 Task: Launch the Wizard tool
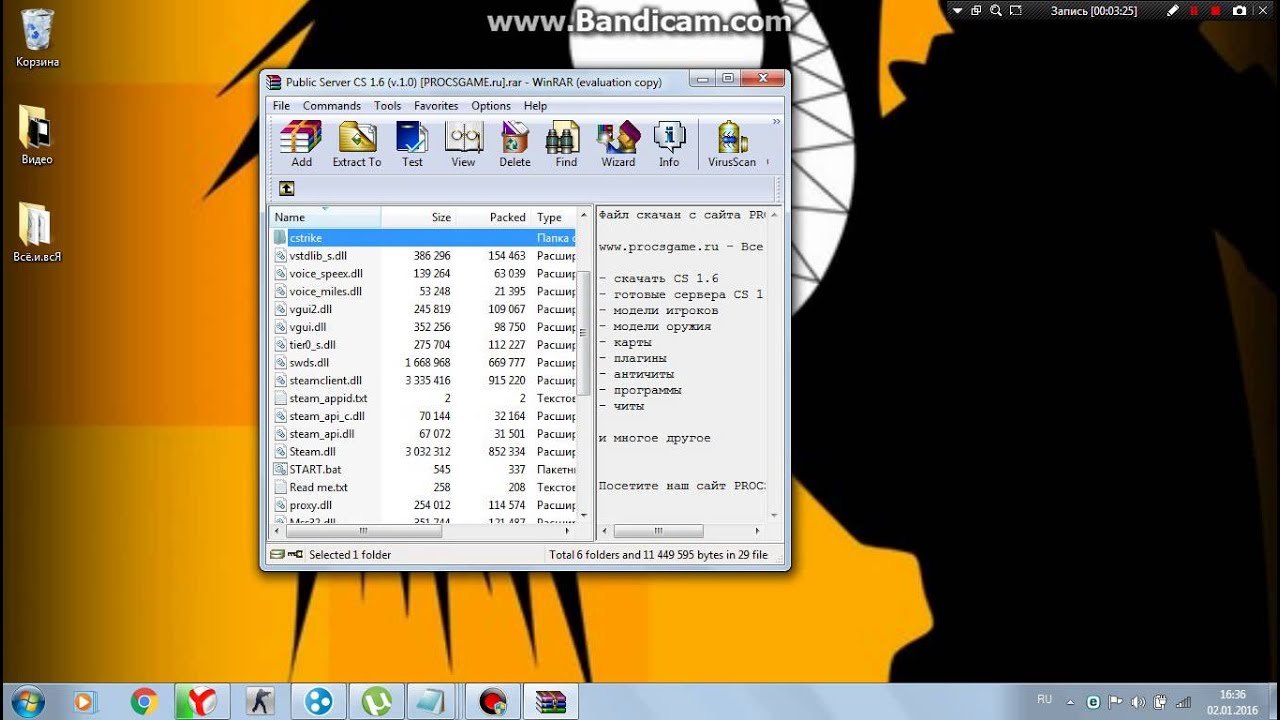(618, 144)
